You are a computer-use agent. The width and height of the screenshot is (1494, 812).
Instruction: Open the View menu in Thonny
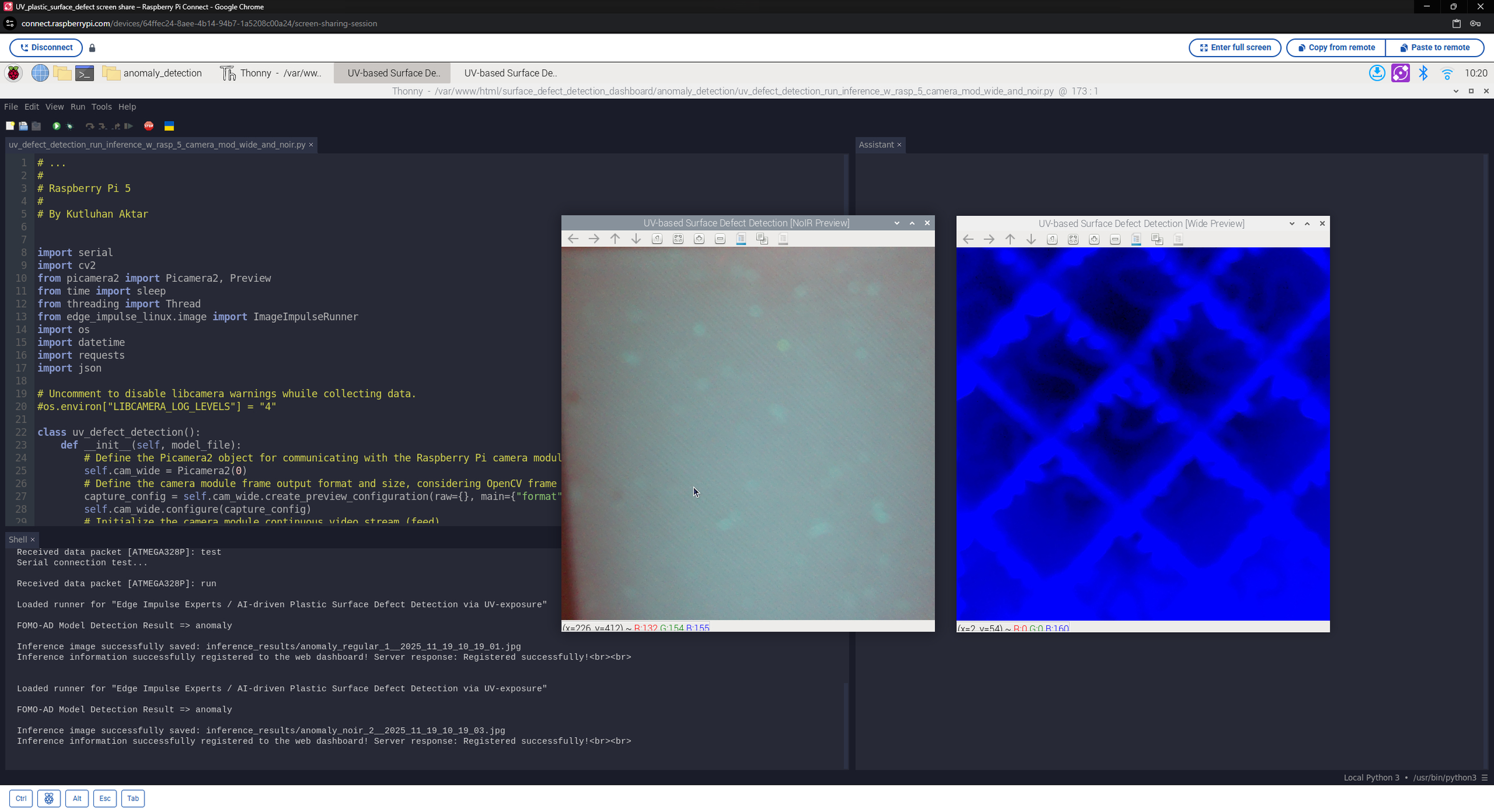pos(54,107)
